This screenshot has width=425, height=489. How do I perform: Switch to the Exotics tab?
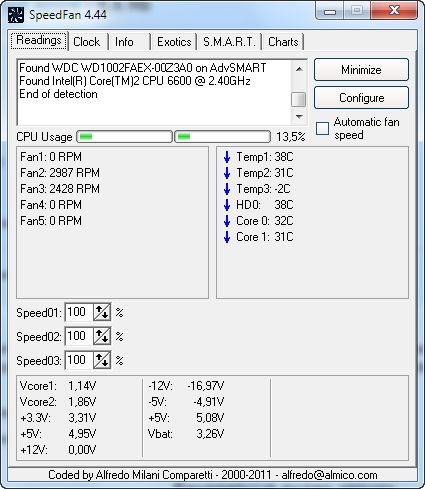pos(174,42)
